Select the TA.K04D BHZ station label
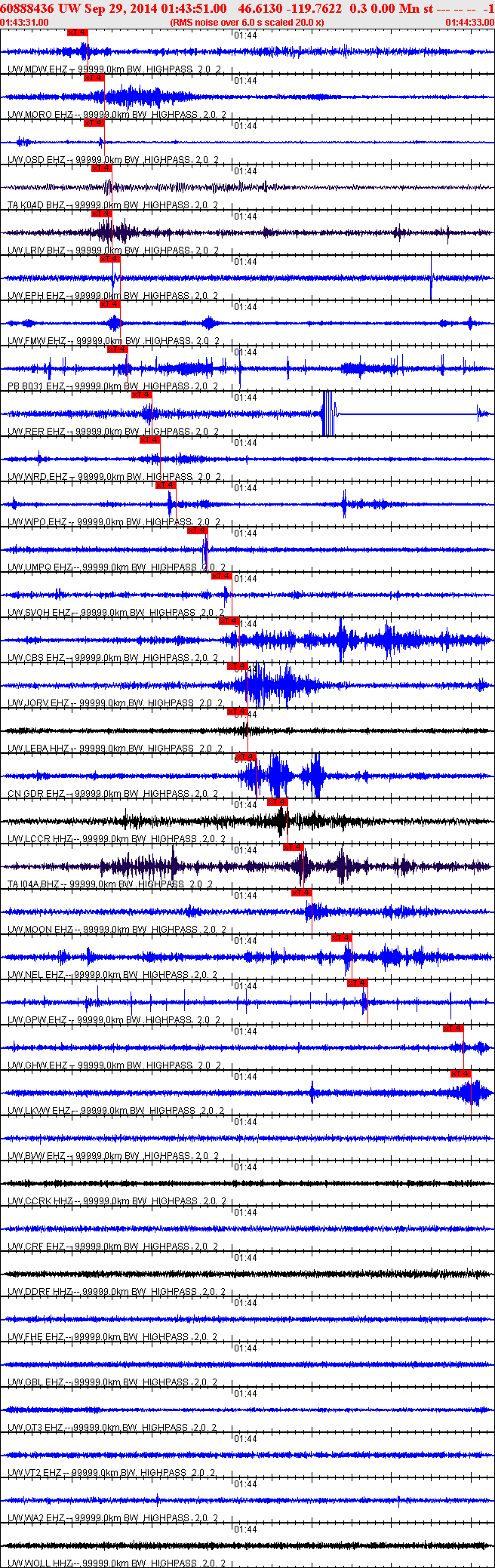Viewport: 495px width, 1568px height. click(x=36, y=205)
